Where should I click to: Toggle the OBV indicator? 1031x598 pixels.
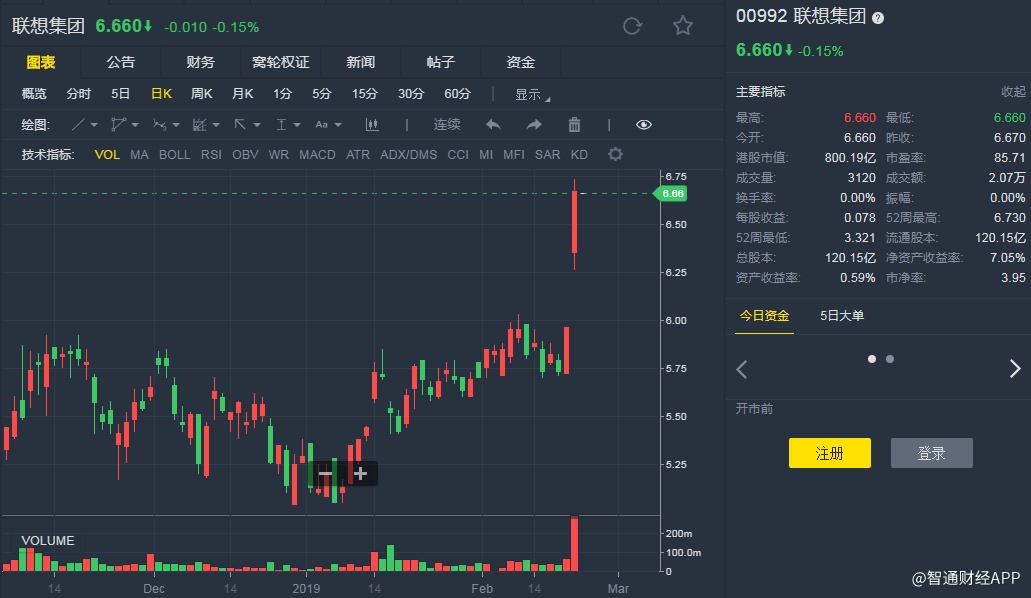[245, 155]
